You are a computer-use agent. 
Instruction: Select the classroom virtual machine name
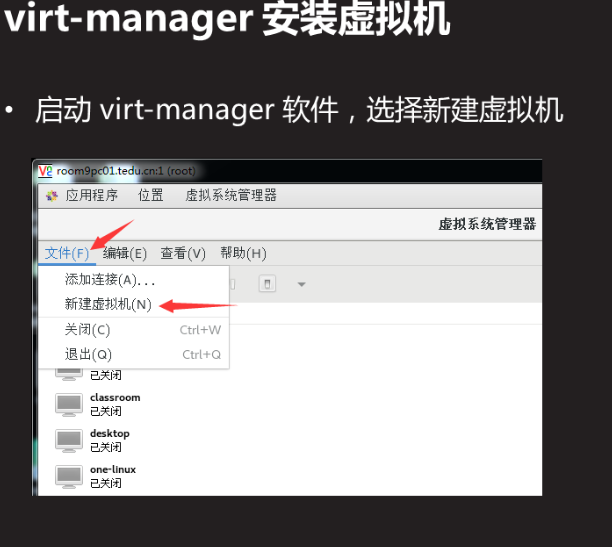click(x=115, y=397)
